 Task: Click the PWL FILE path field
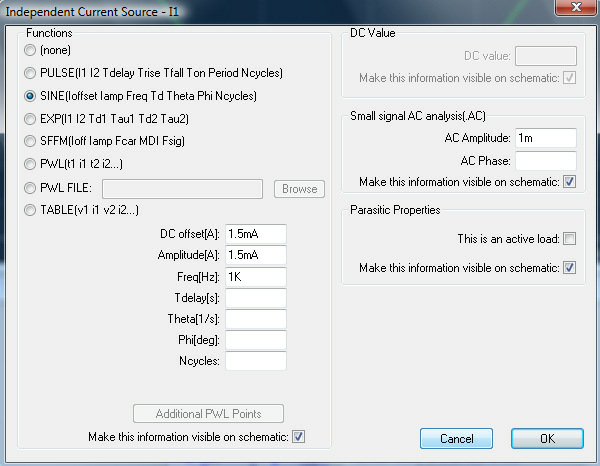point(183,189)
